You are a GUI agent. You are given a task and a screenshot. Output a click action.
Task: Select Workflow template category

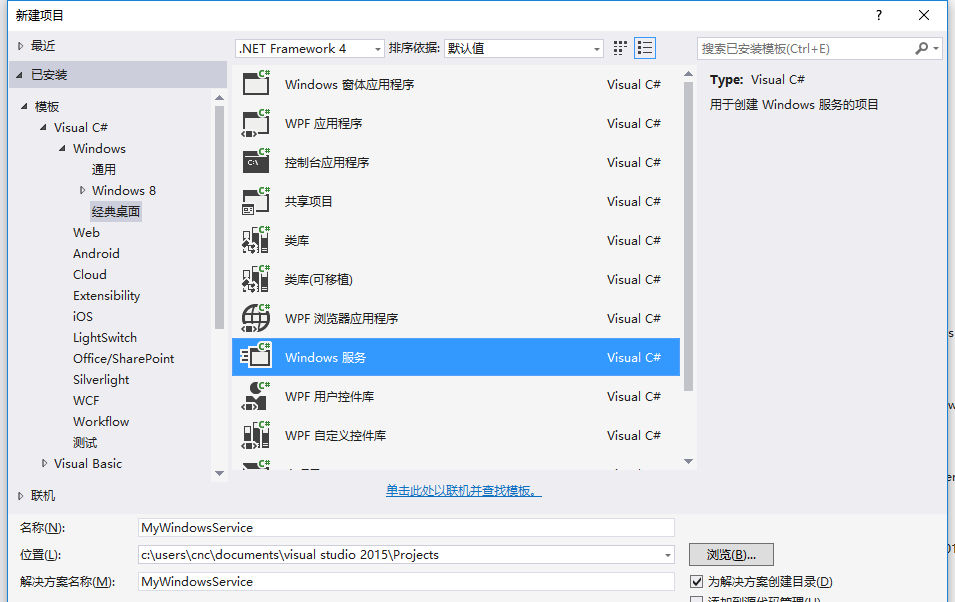[101, 422]
